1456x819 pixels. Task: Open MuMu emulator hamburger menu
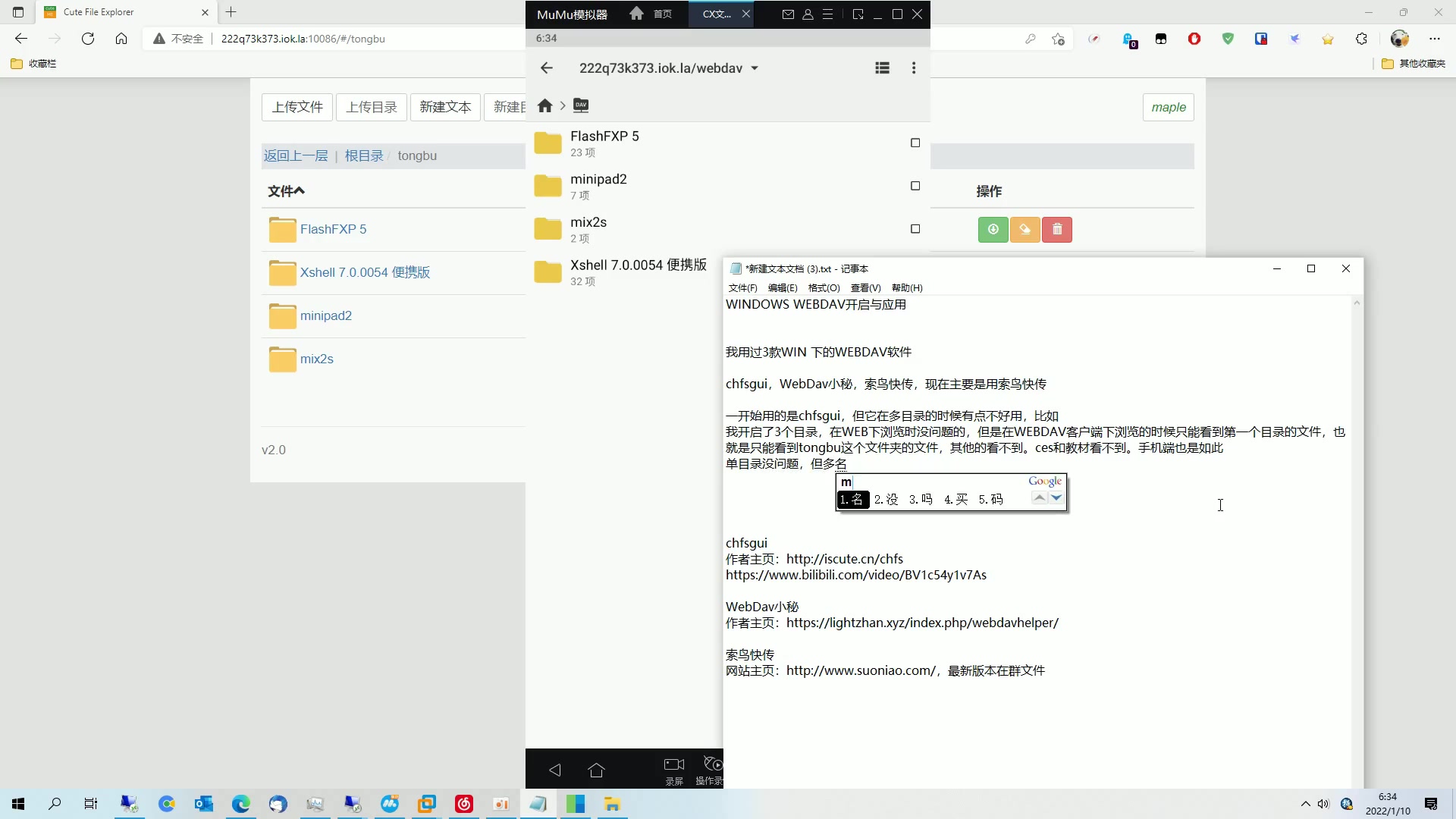(828, 14)
